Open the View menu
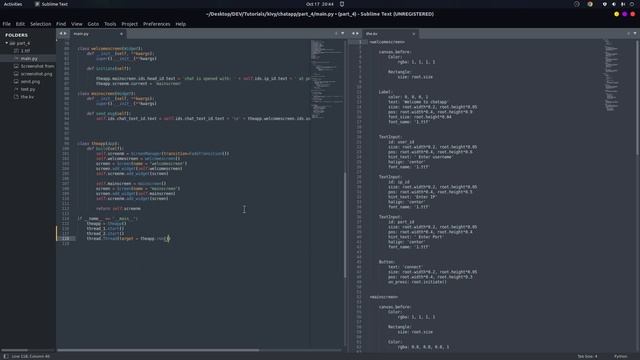This screenshot has height=360, width=640. pos(76,24)
